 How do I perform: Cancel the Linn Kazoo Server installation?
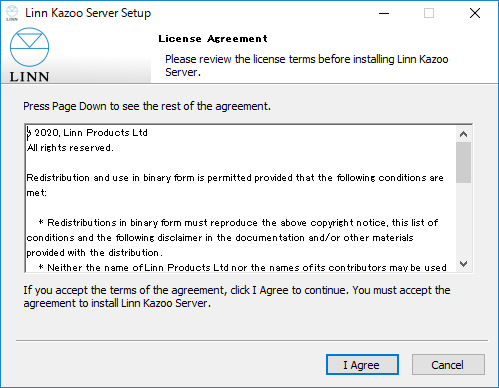pos(448,365)
